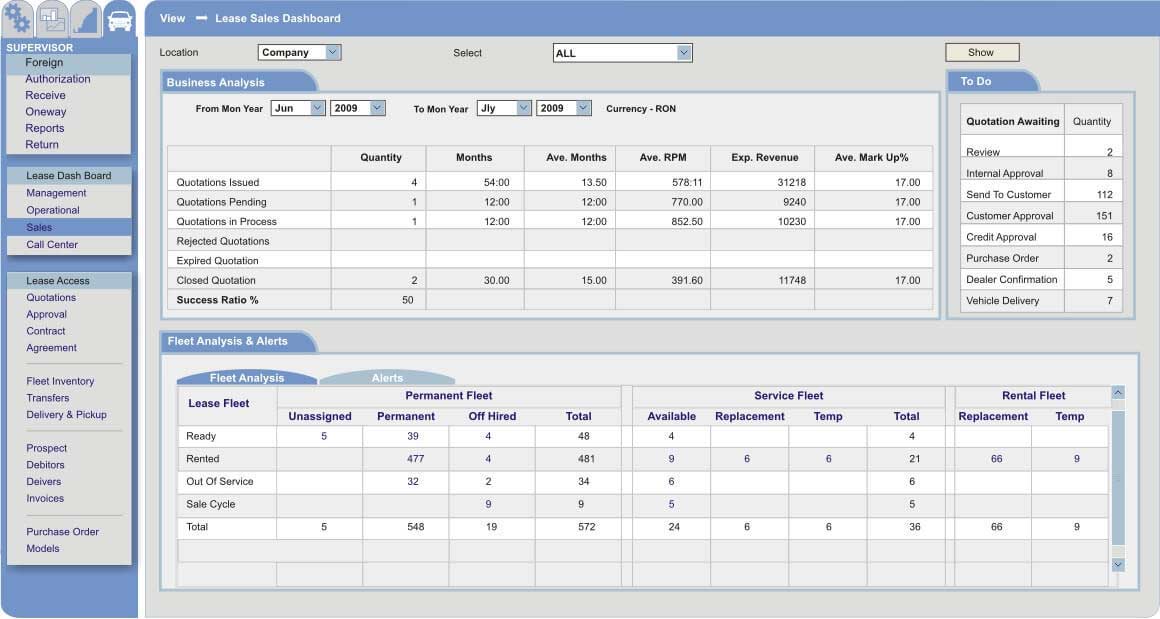Switch to the Alerts tab
The height and width of the screenshot is (619, 1160).
tap(388, 378)
